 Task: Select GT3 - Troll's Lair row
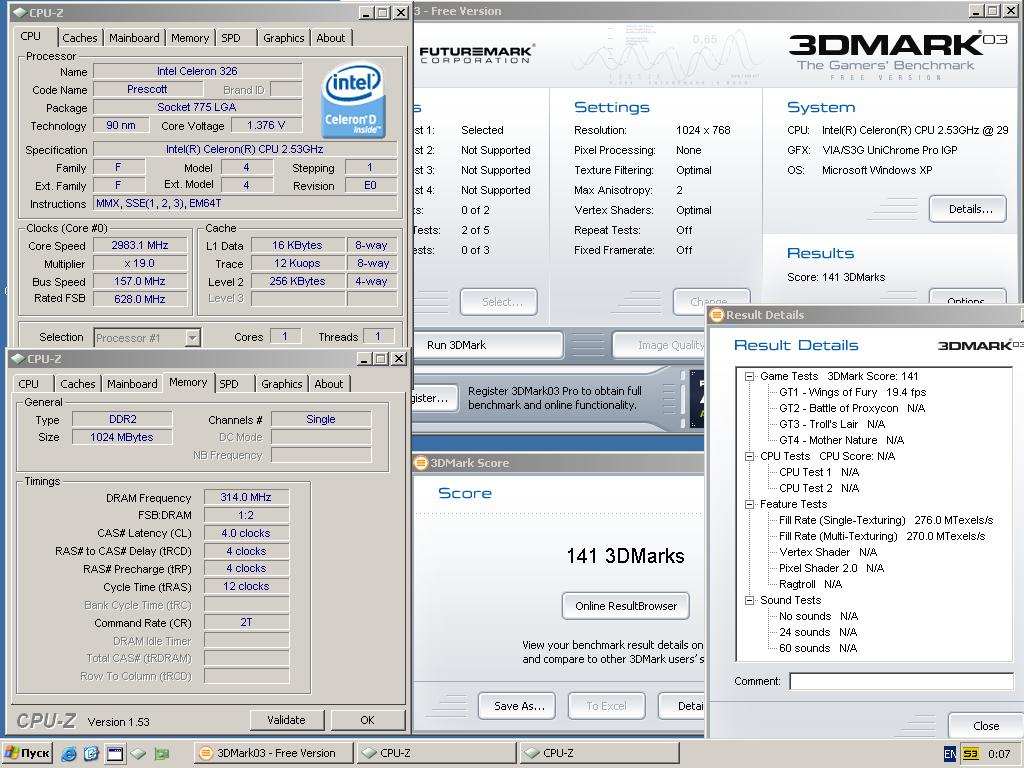tap(831, 424)
